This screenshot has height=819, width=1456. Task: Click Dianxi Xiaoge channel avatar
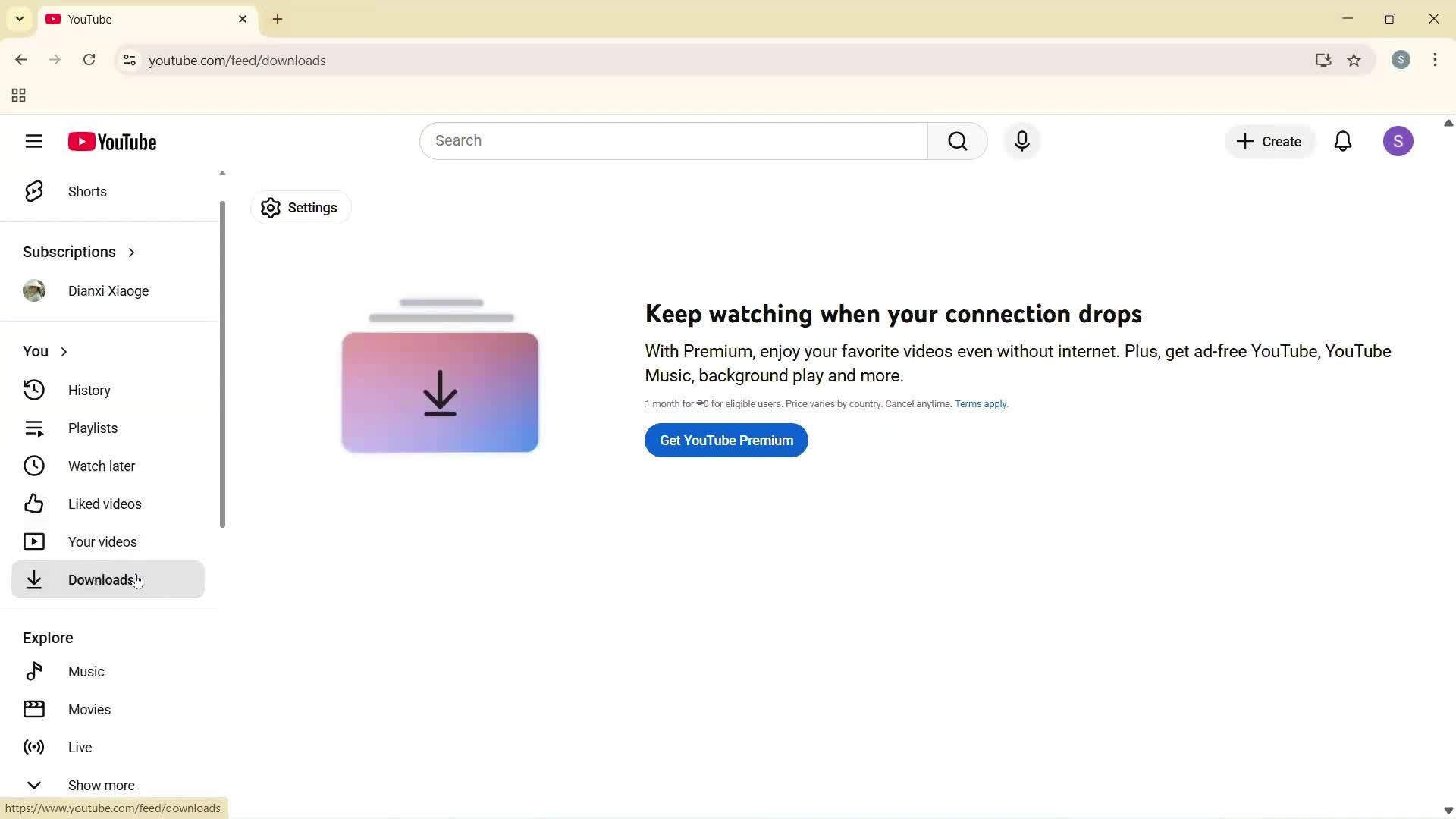(34, 290)
